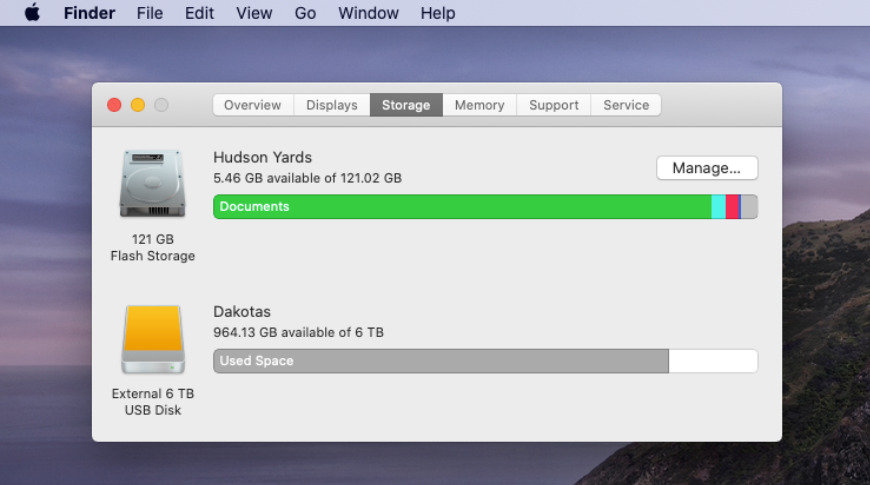Close the window with the red button
The height and width of the screenshot is (485, 870).
tap(114, 105)
